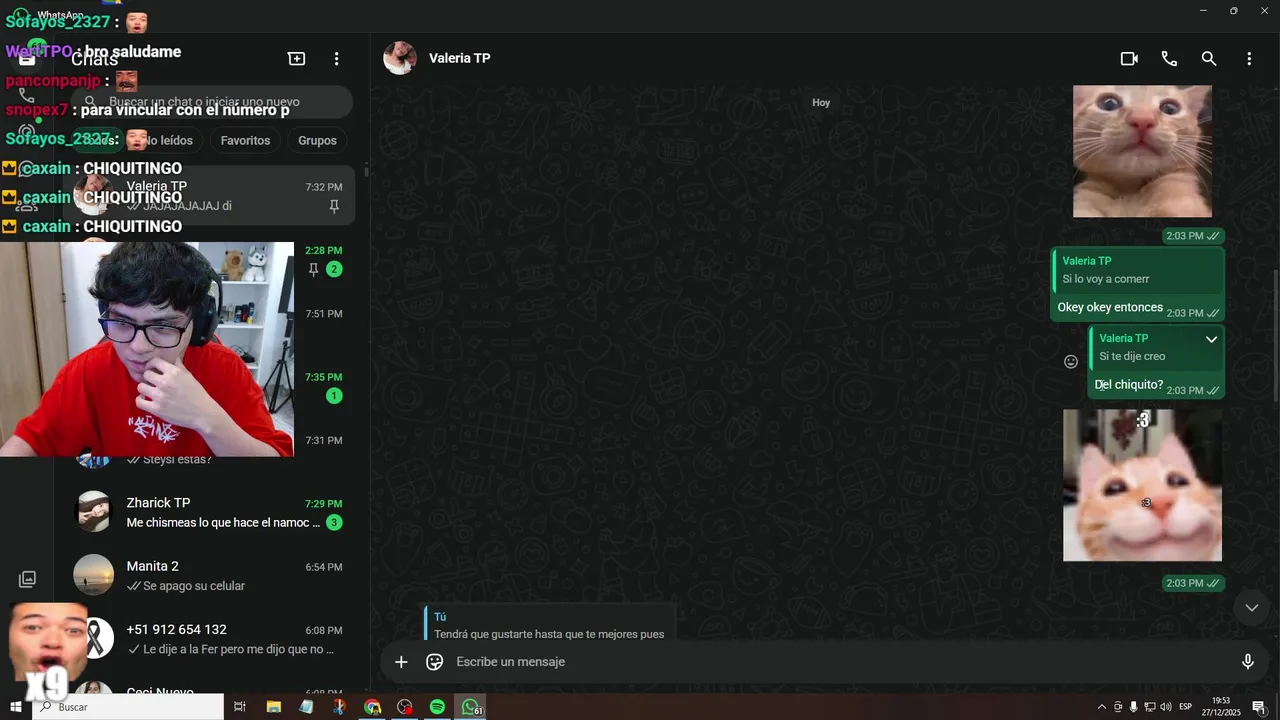Open the sidebar media gallery icon

tap(27, 579)
